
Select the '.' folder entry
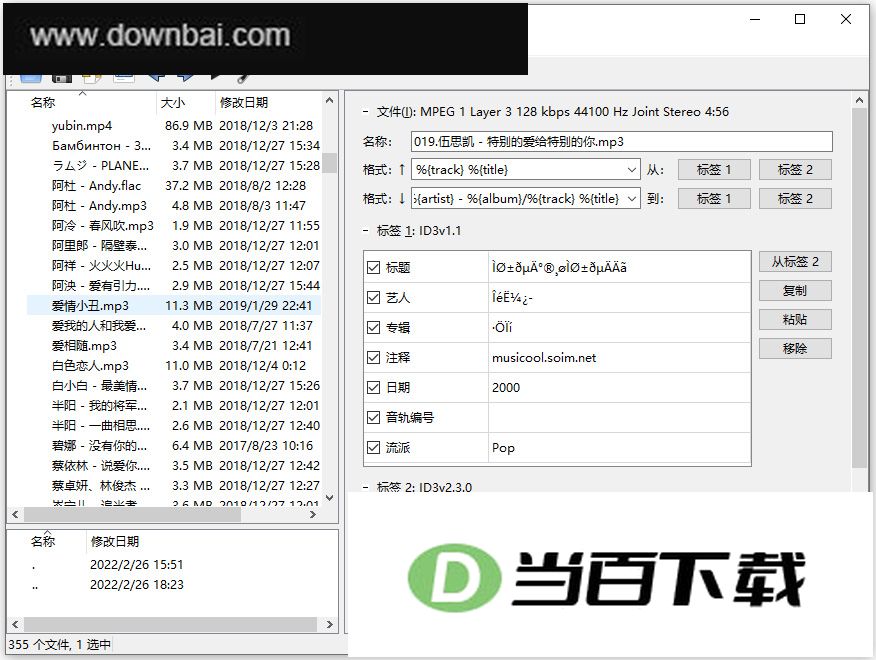(34, 565)
